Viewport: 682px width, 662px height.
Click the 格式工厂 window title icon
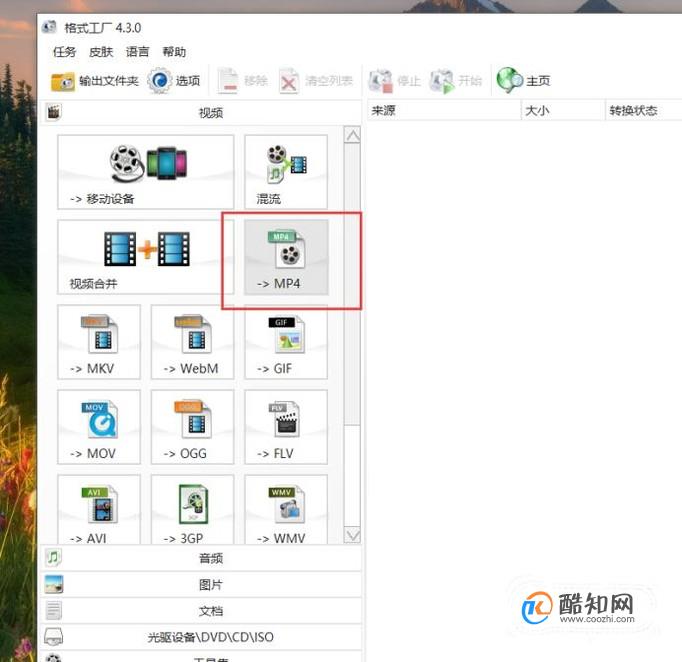49,27
